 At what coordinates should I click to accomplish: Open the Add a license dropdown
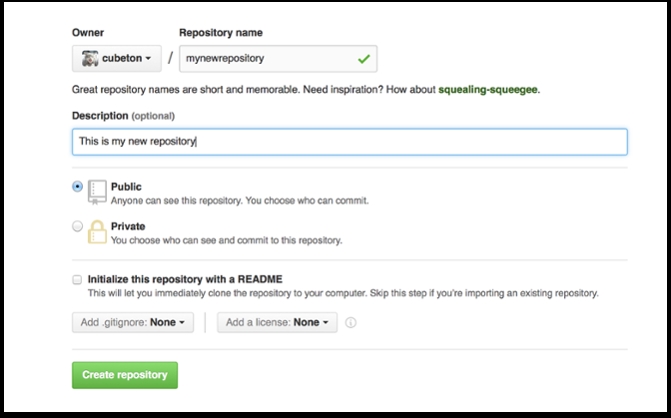[277, 323]
